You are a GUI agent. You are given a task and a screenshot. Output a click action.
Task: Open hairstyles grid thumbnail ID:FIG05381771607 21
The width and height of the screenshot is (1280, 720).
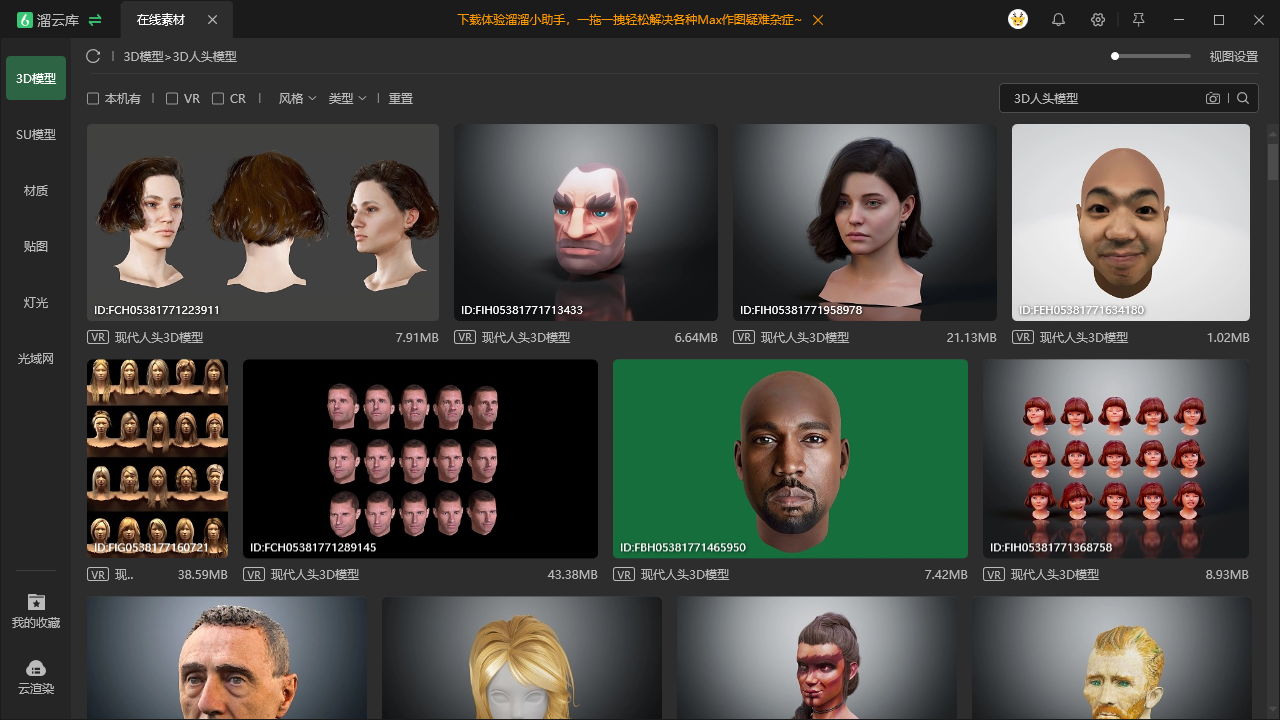pos(157,459)
